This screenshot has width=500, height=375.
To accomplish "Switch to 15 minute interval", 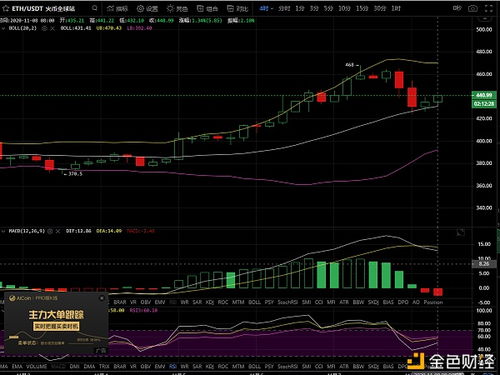I will click(x=362, y=8).
